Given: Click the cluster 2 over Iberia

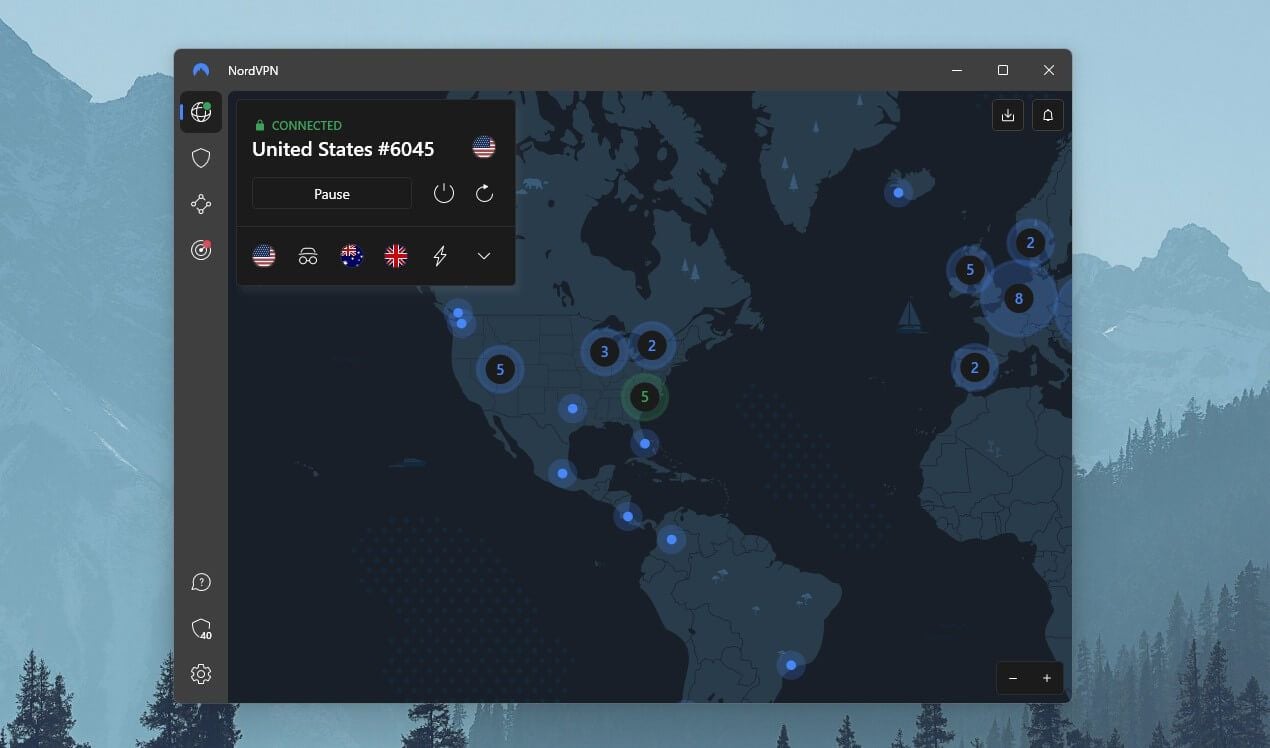Looking at the screenshot, I should pyautogui.click(x=975, y=368).
